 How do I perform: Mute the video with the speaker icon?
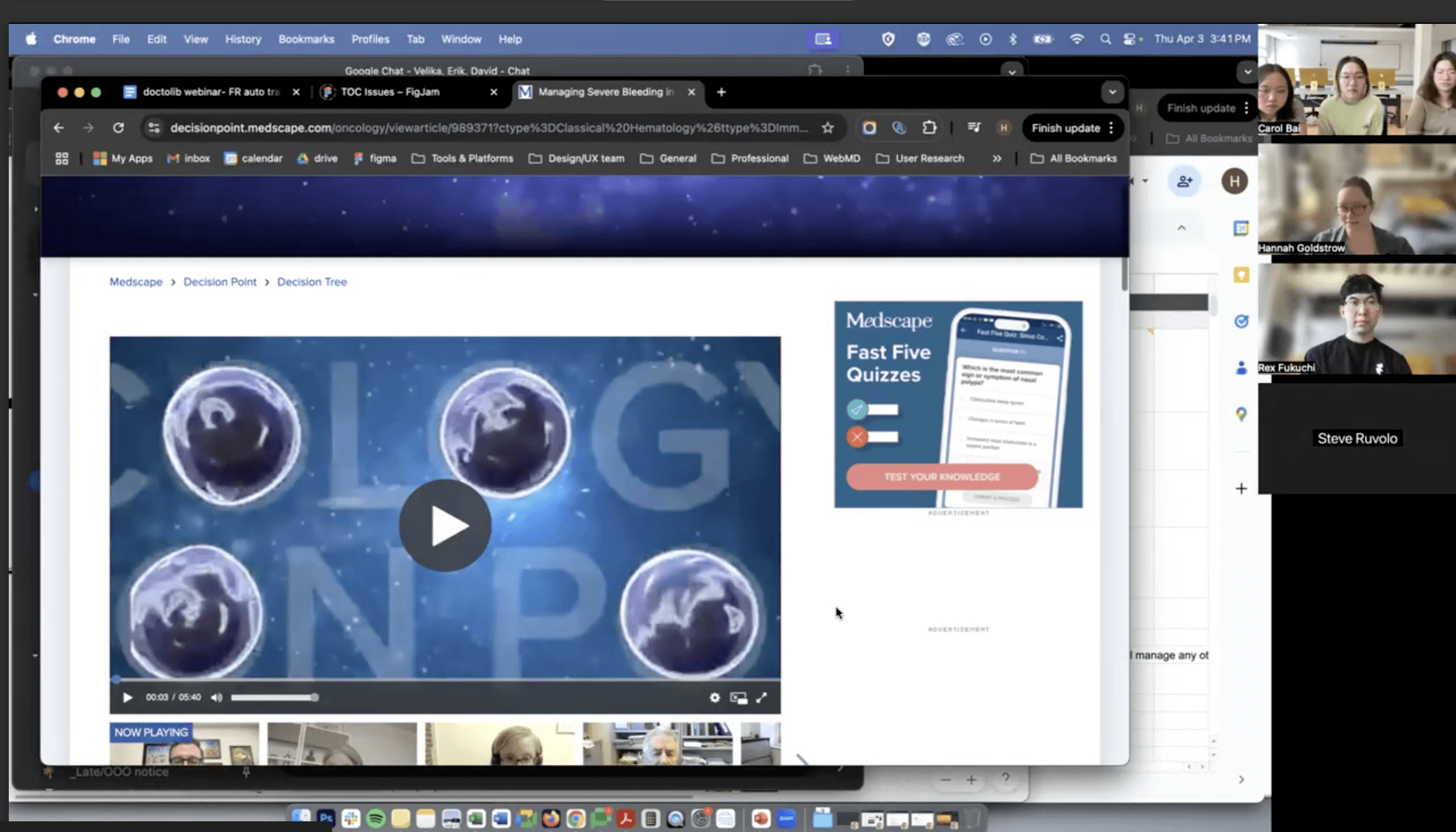tap(217, 697)
